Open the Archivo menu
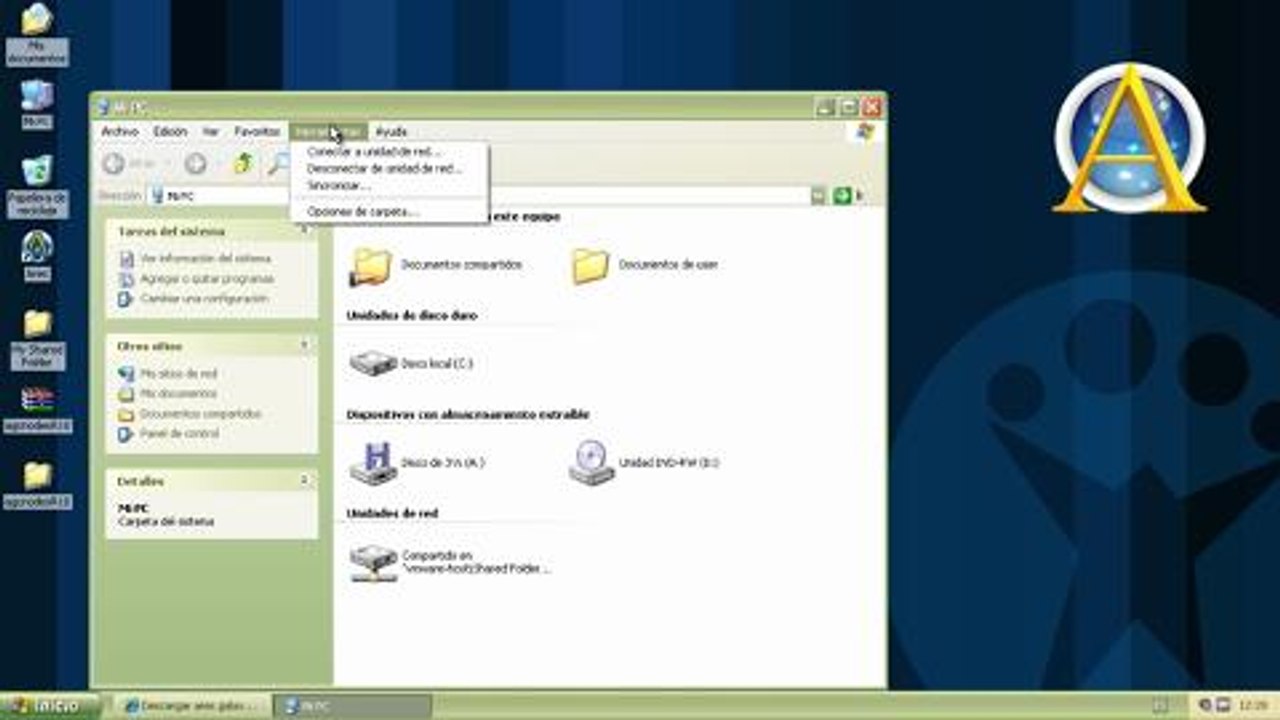 tap(120, 132)
